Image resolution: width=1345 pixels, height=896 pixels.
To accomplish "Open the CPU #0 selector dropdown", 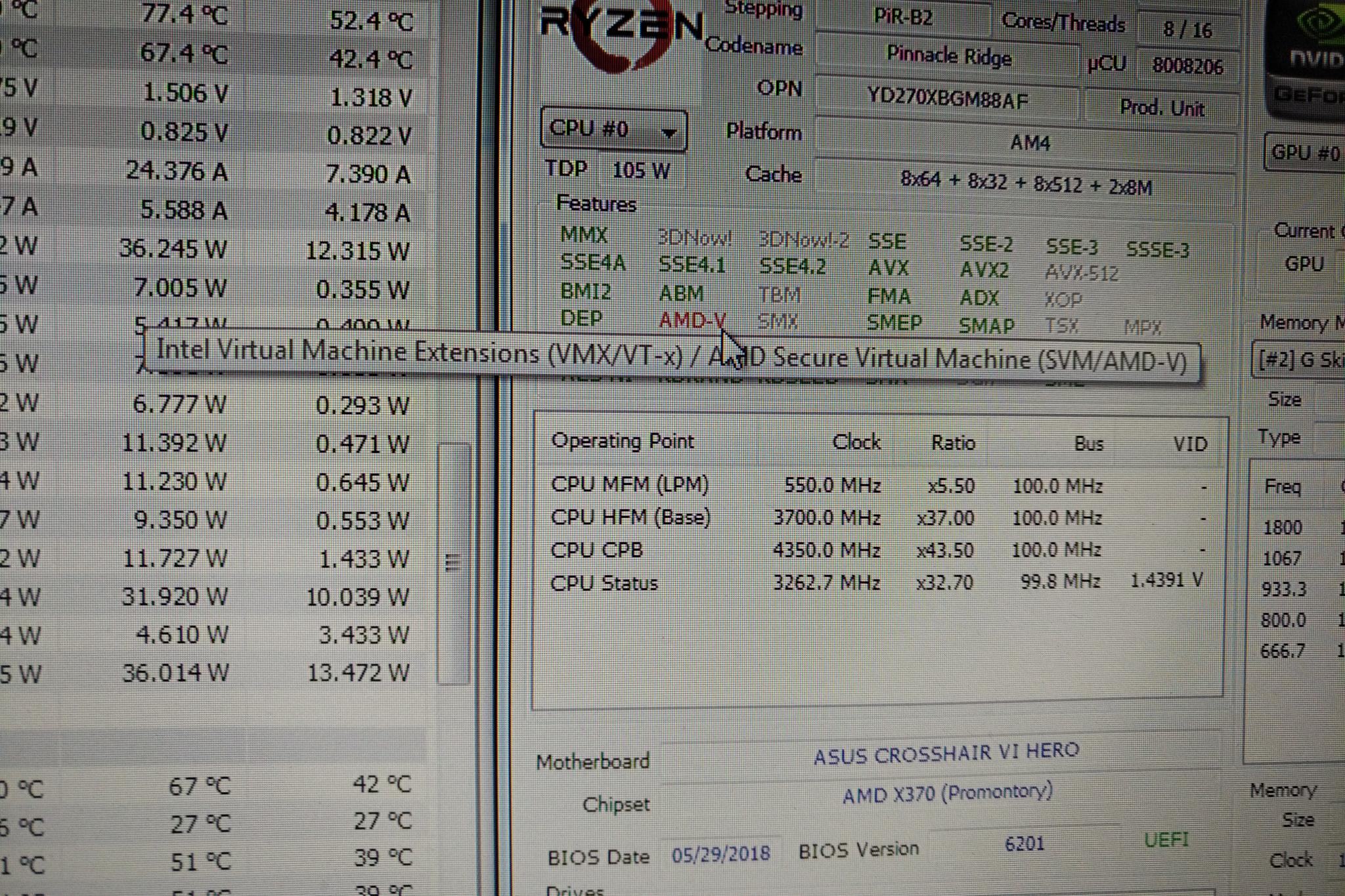I will [x=614, y=129].
